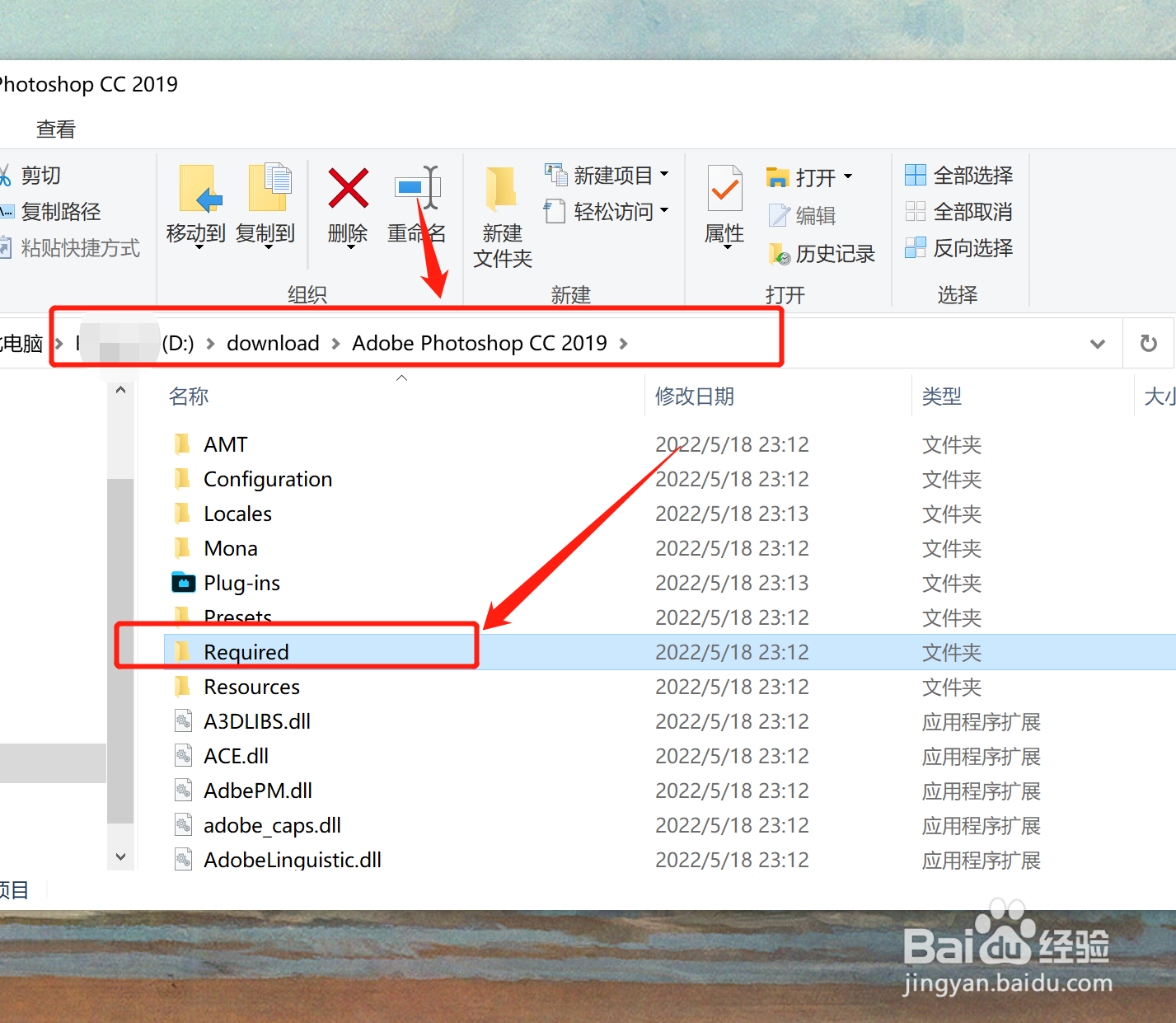Screen dimensions: 1176x1023
Task: Click the Copy path (复制路径) button
Action: pyautogui.click(x=50, y=212)
